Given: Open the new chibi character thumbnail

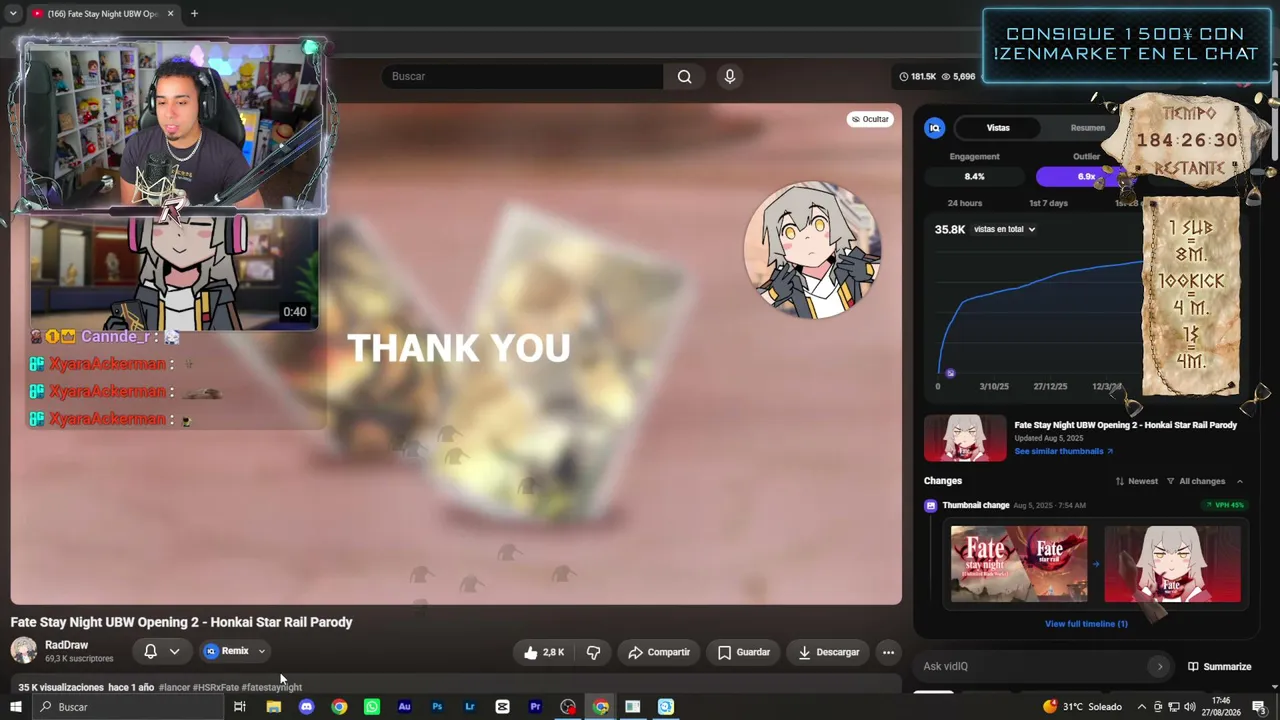Looking at the screenshot, I should (x=1172, y=564).
